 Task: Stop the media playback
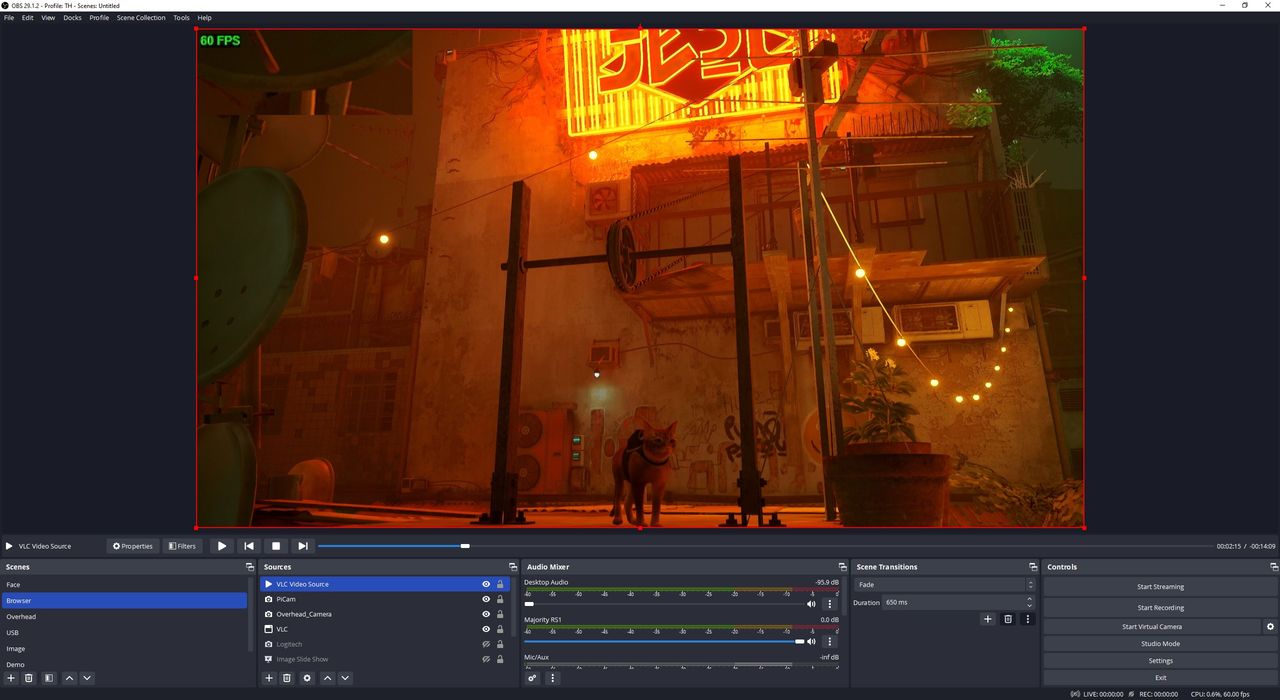(276, 546)
